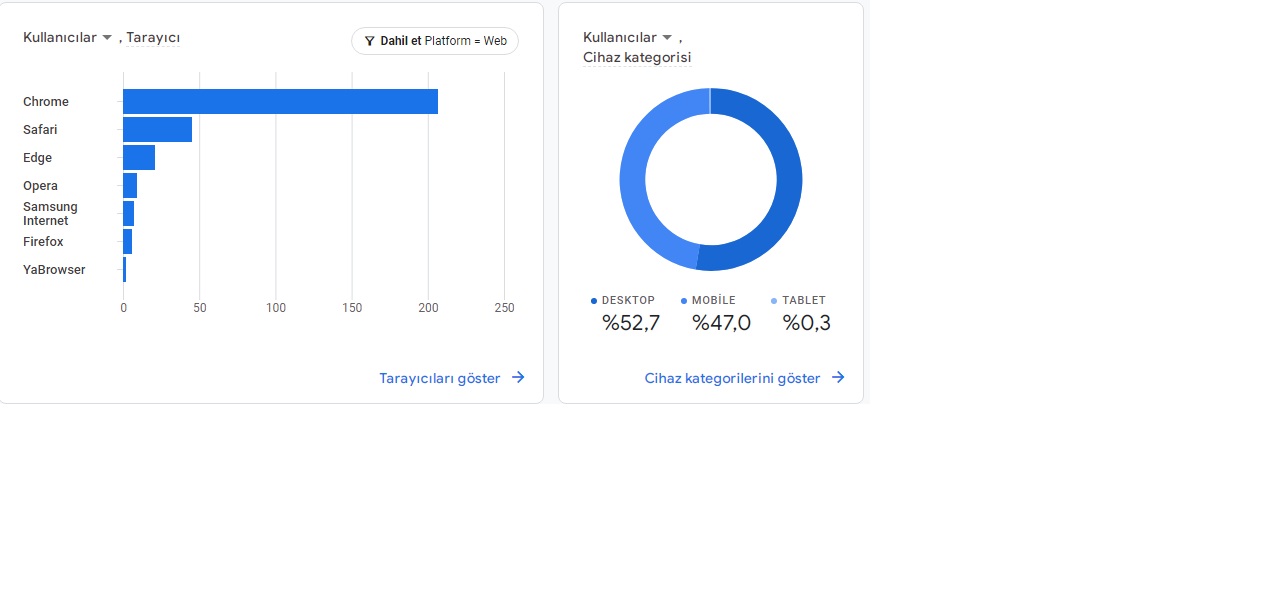Open the Cihaz kategorisi dimension selector
The height and width of the screenshot is (595, 1265).
(637, 58)
